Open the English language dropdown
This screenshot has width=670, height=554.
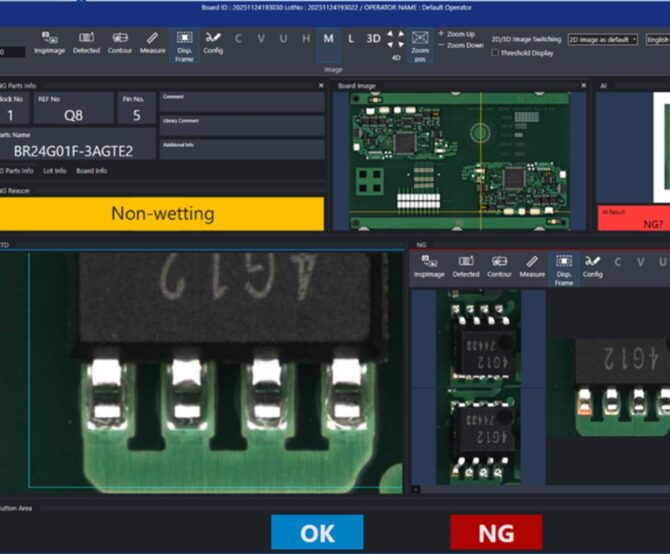coord(658,40)
